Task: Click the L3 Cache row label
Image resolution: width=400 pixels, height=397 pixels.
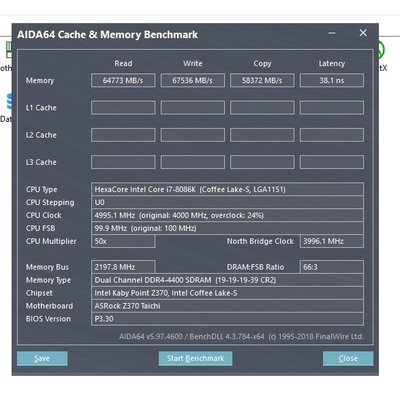Action: click(x=41, y=162)
